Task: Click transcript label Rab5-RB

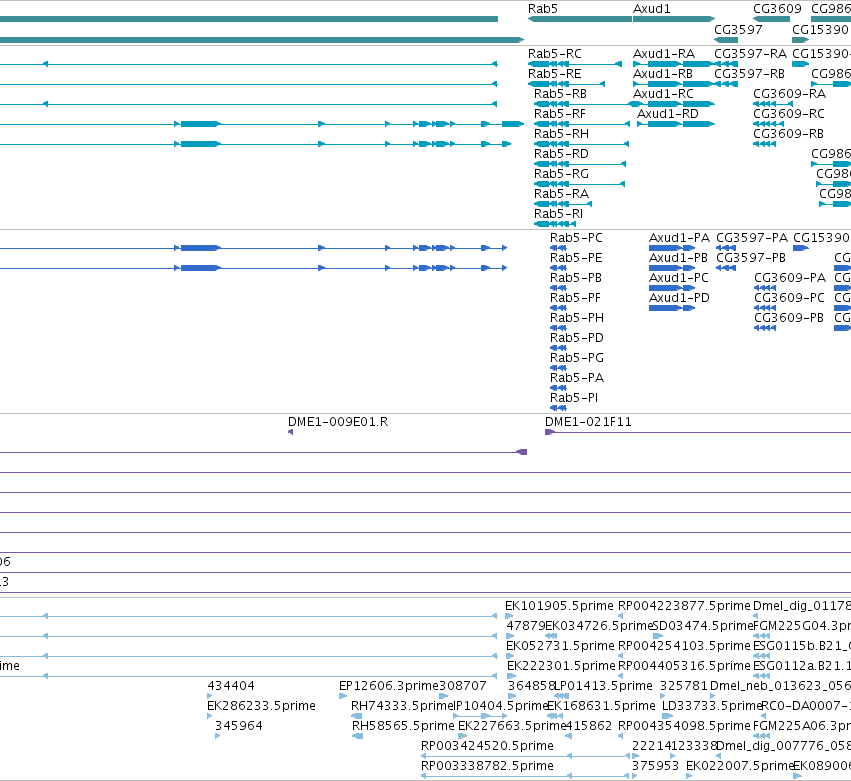Action: pyautogui.click(x=560, y=94)
